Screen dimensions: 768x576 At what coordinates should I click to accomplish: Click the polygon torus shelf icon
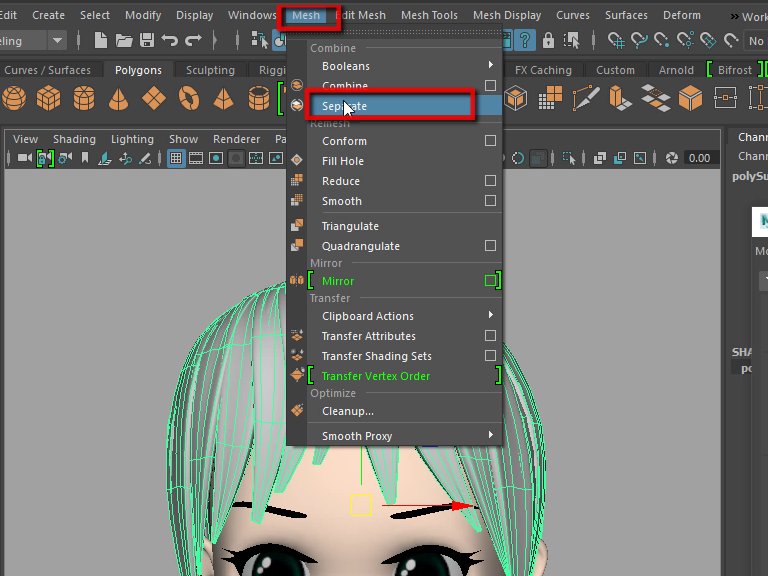pyautogui.click(x=188, y=98)
